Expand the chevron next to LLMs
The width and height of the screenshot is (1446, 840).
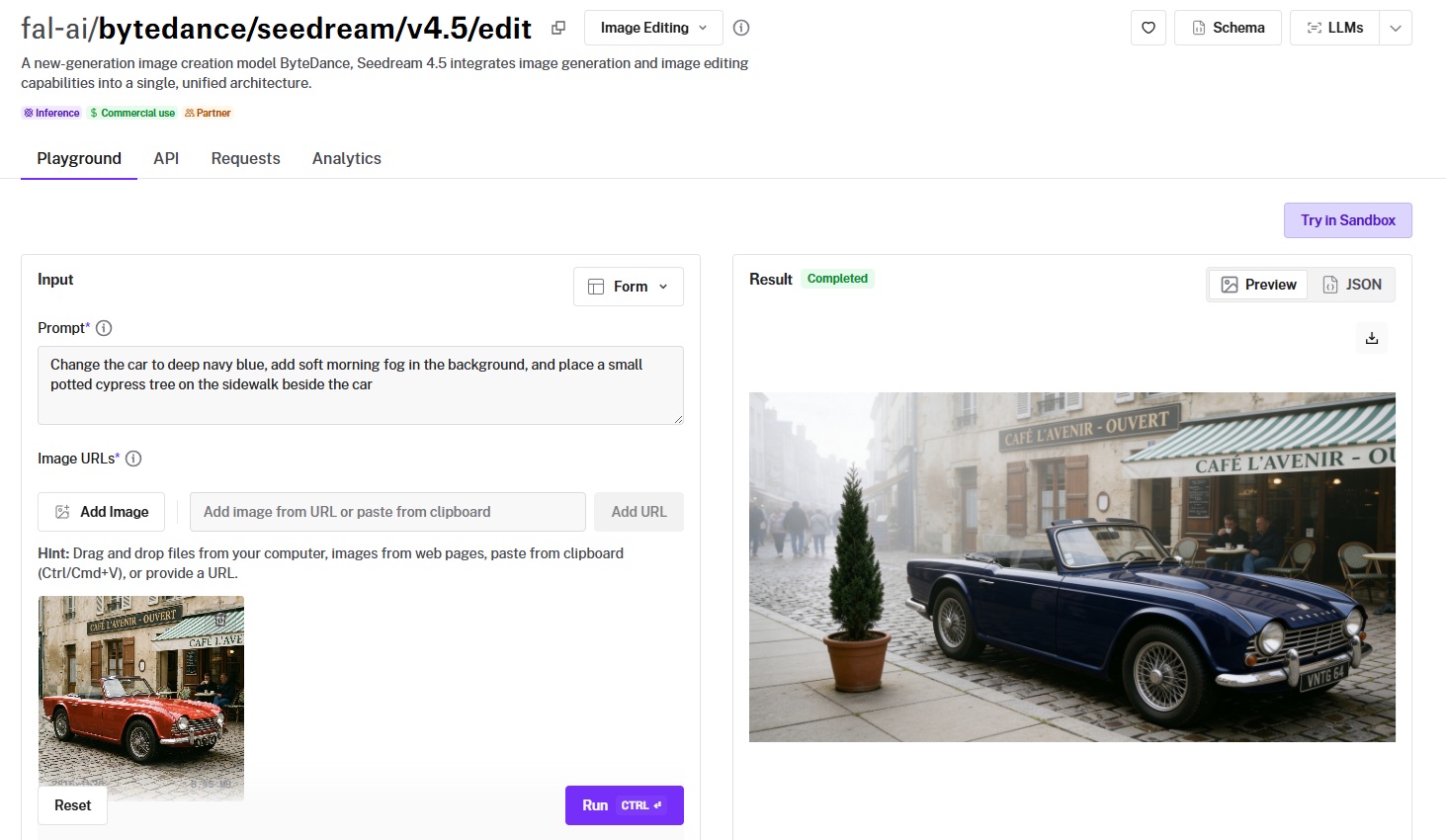pos(1396,28)
